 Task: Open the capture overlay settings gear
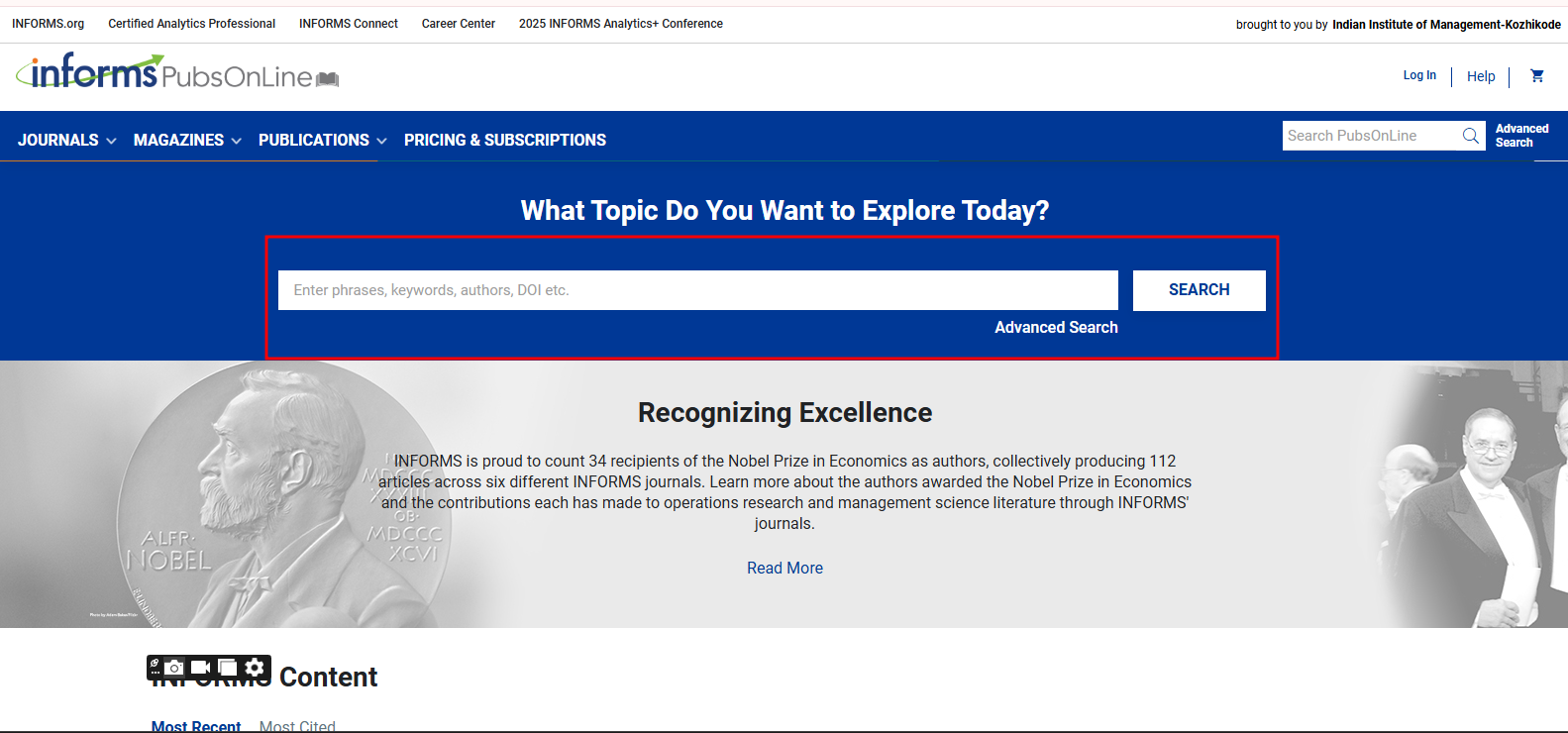click(x=255, y=668)
